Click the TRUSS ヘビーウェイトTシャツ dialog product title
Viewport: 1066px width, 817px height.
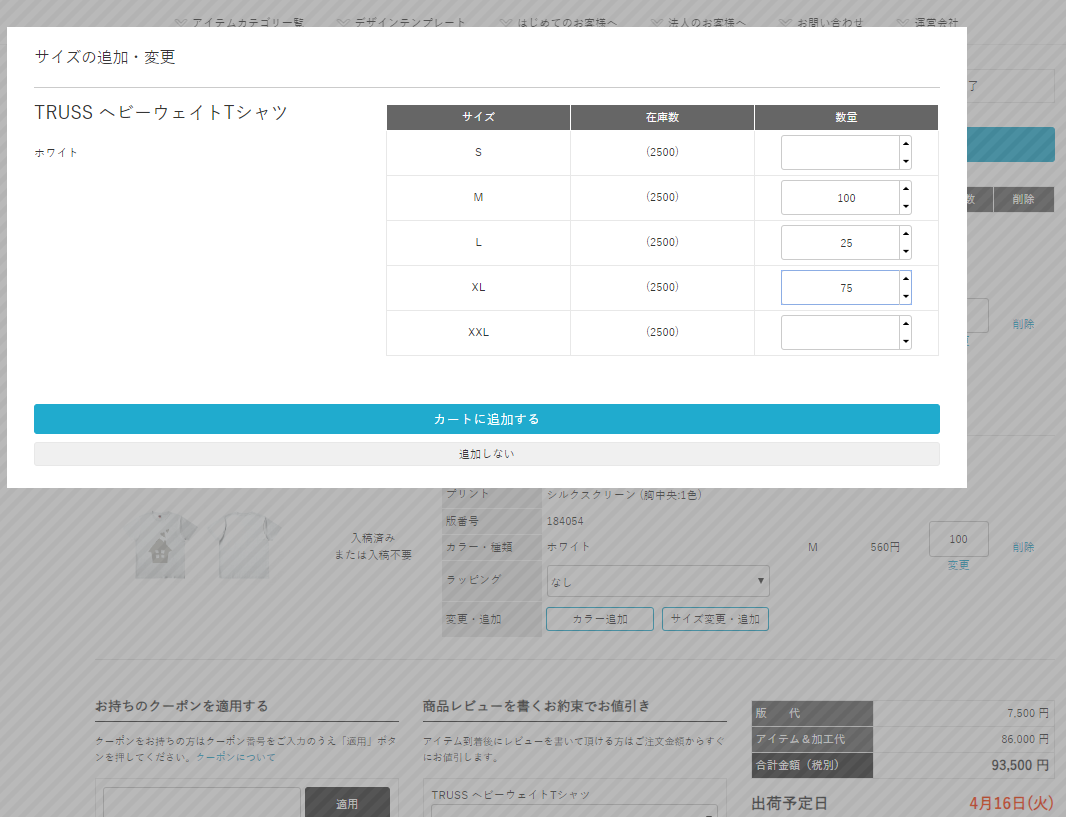pos(161,112)
